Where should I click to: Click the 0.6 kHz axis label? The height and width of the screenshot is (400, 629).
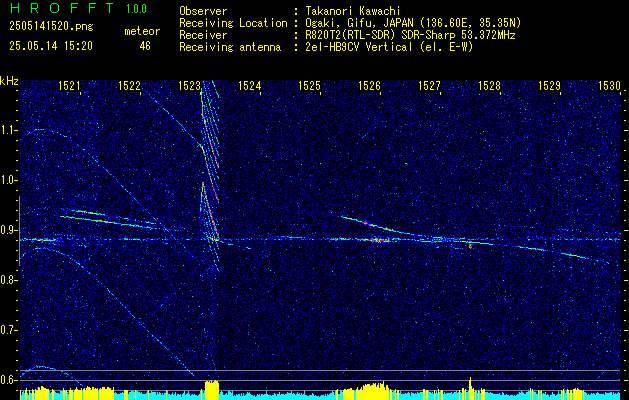click(8, 380)
